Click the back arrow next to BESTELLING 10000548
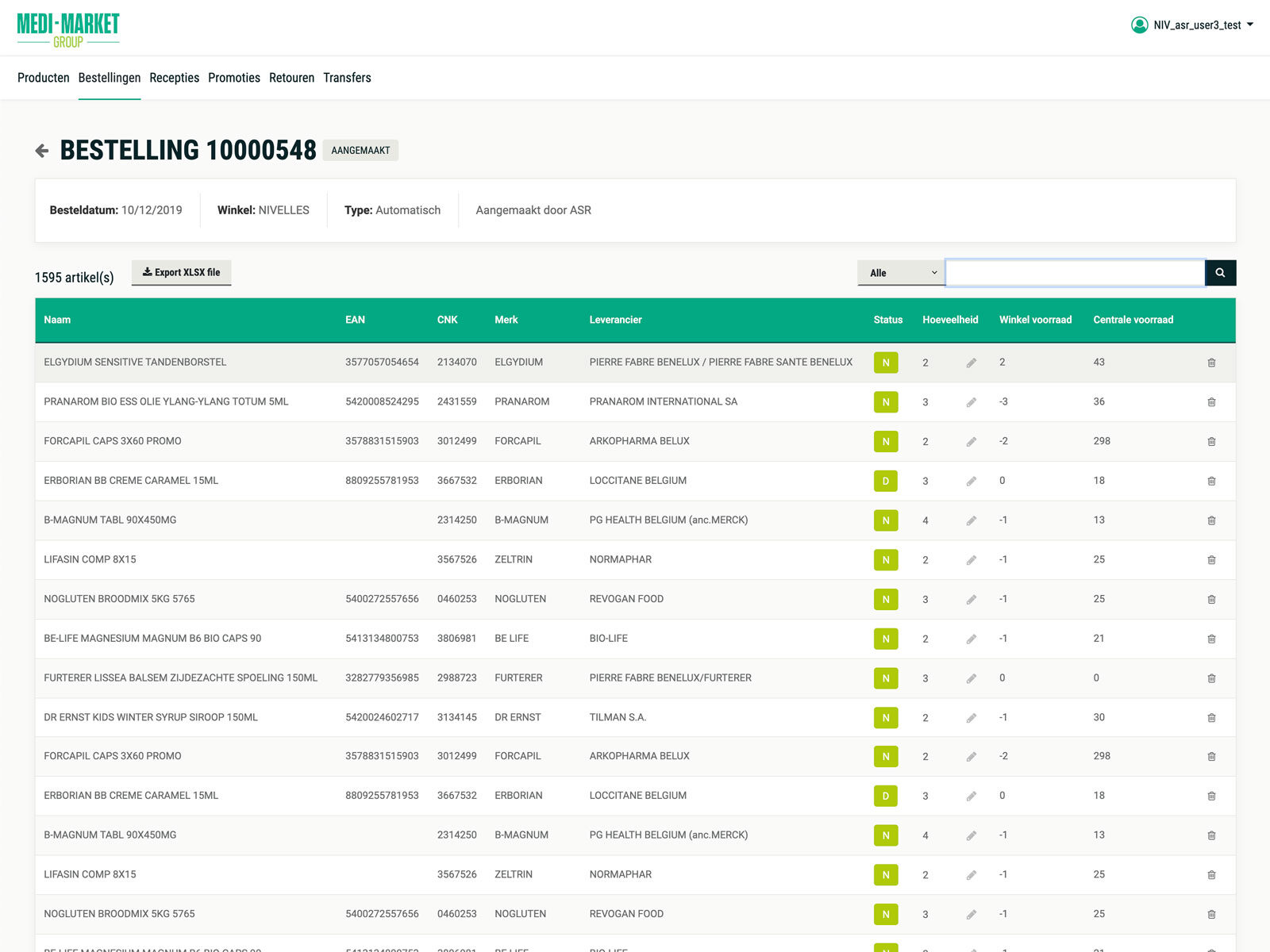This screenshot has width=1270, height=952. pyautogui.click(x=41, y=149)
